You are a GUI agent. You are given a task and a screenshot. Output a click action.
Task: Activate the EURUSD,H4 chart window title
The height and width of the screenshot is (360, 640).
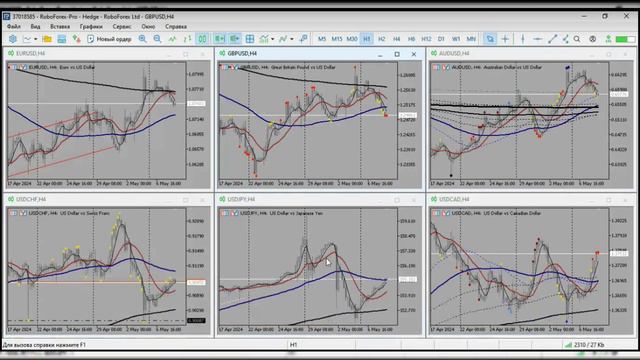pyautogui.click(x=31, y=53)
